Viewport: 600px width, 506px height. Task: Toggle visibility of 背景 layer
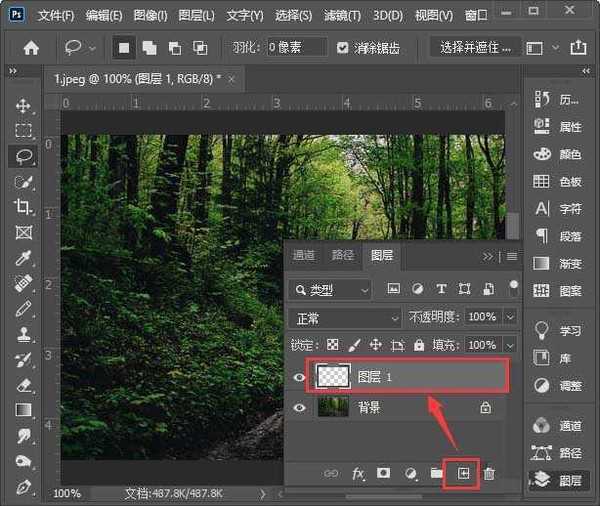298,408
